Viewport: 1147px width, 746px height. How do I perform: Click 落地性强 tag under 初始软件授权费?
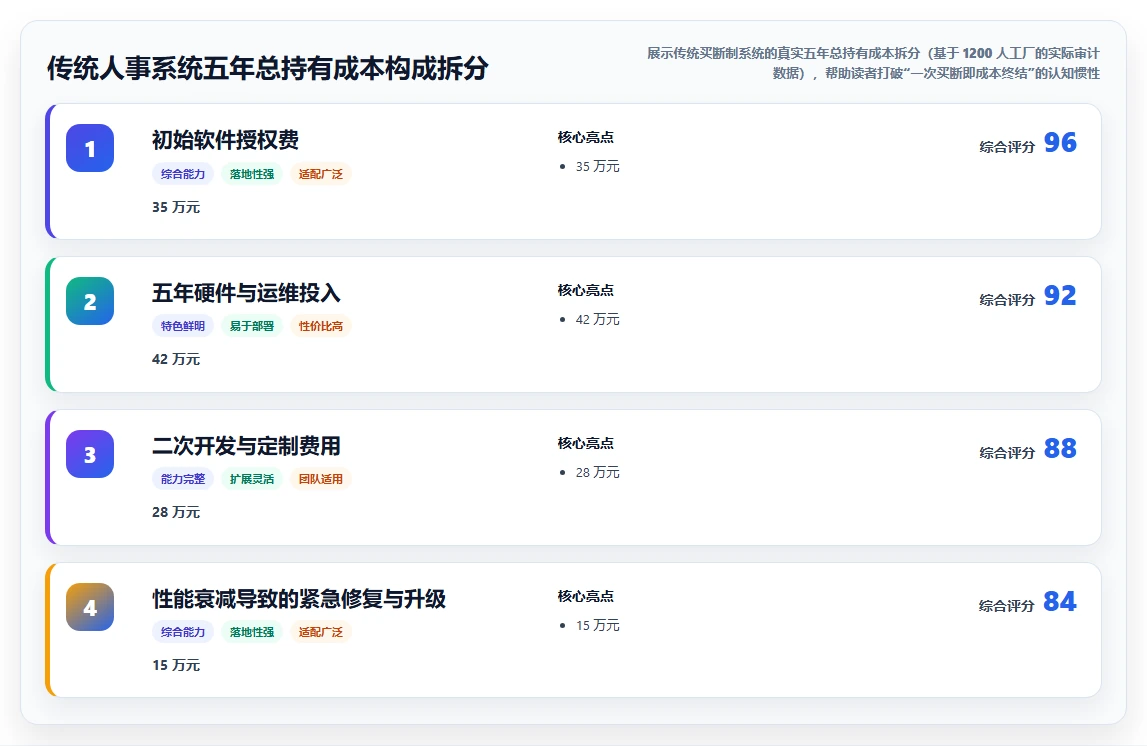(x=252, y=174)
